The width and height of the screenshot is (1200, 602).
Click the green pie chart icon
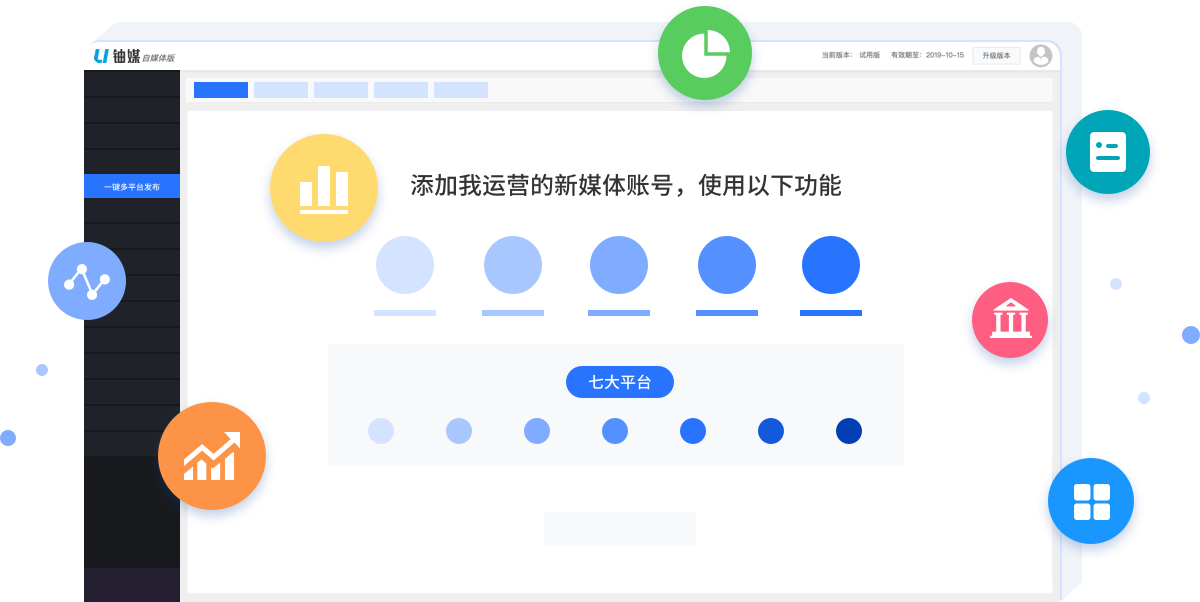706,53
